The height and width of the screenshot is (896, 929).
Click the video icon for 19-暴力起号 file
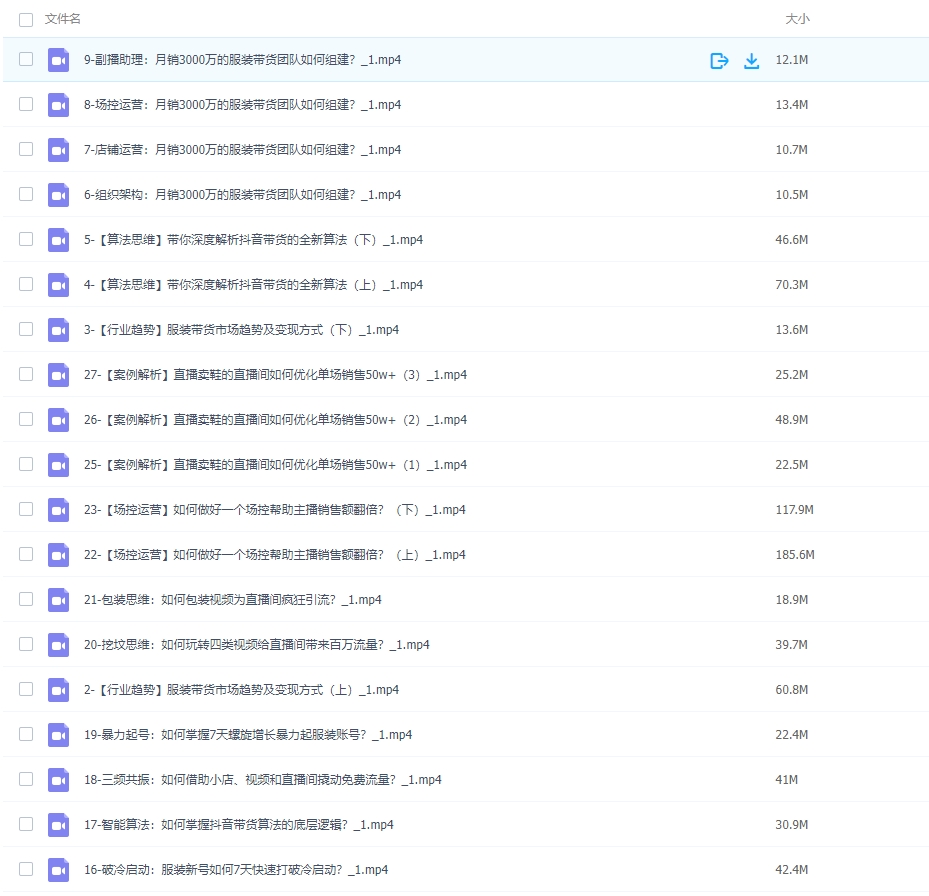[x=58, y=735]
